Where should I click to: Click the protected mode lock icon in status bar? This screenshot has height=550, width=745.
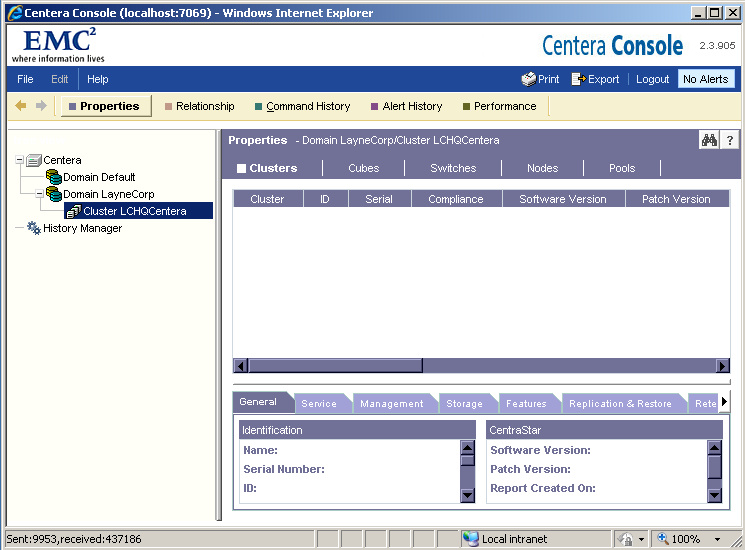[625, 539]
